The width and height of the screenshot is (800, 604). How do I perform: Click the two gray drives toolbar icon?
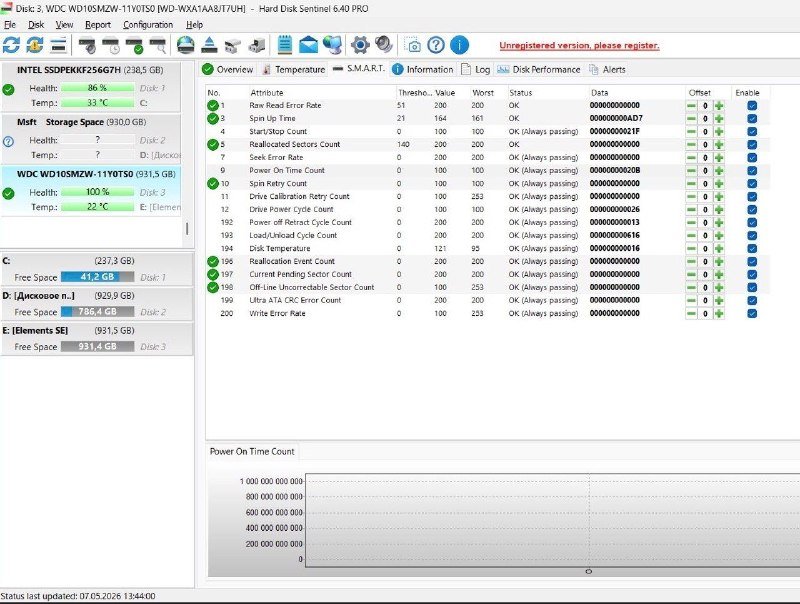[233, 45]
